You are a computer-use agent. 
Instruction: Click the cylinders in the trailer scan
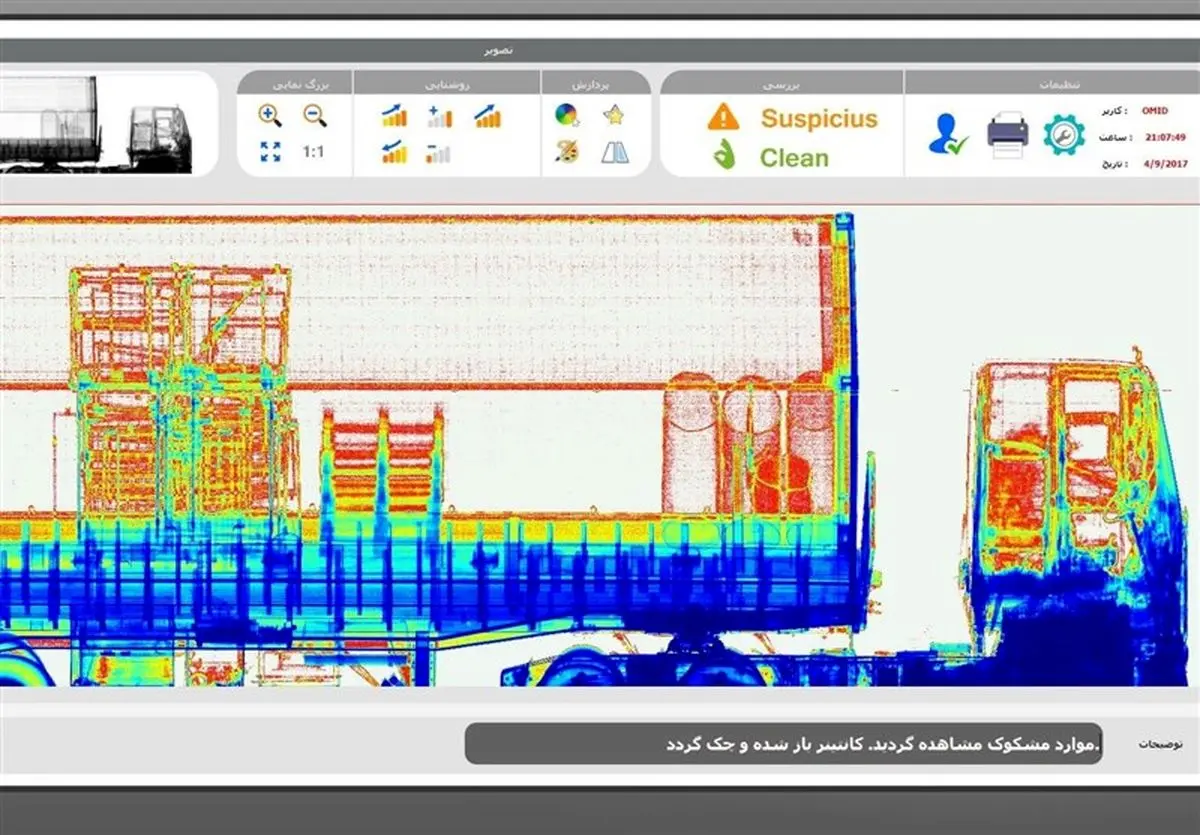coord(751,443)
